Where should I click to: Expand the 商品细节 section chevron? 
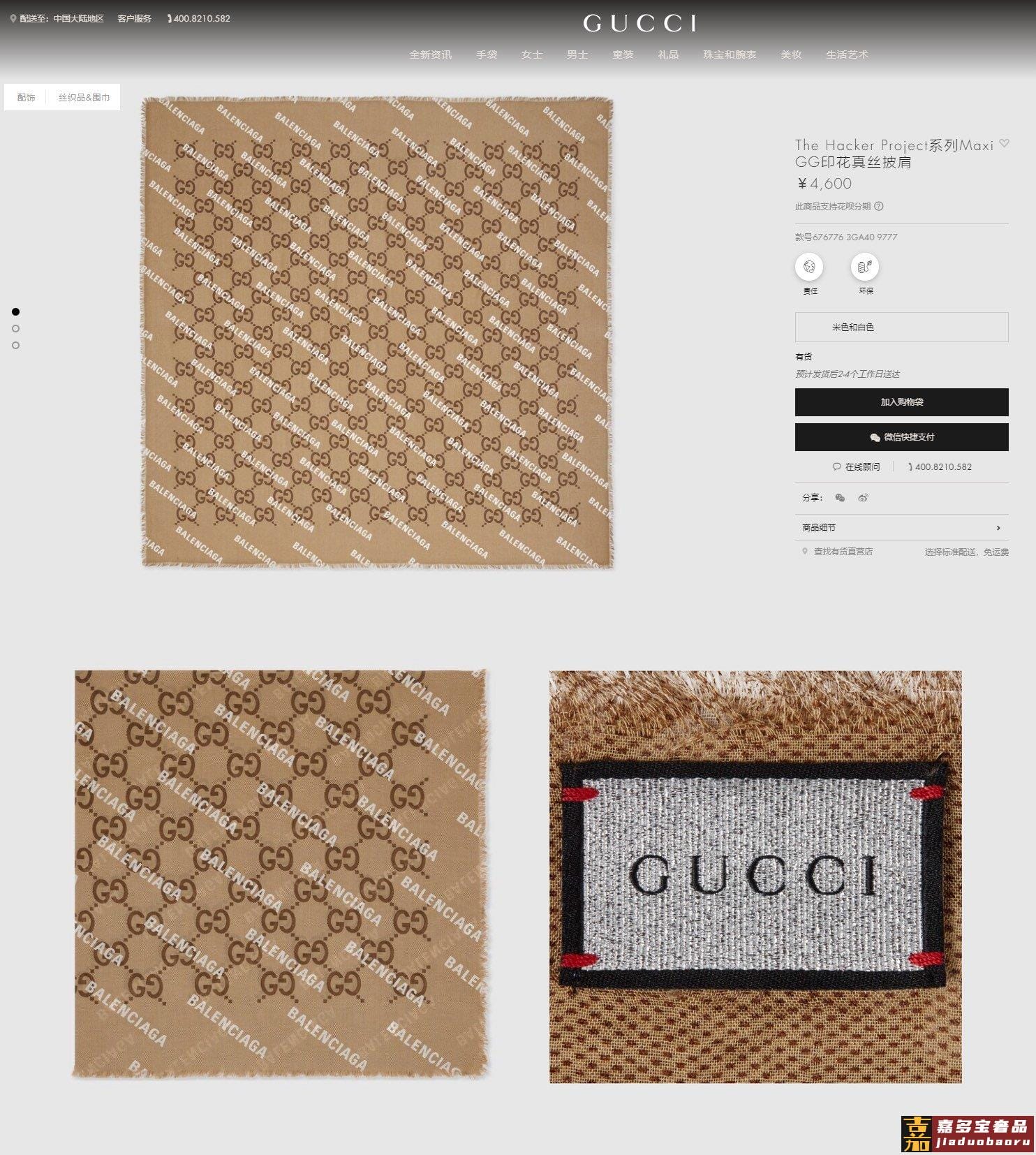click(x=998, y=528)
